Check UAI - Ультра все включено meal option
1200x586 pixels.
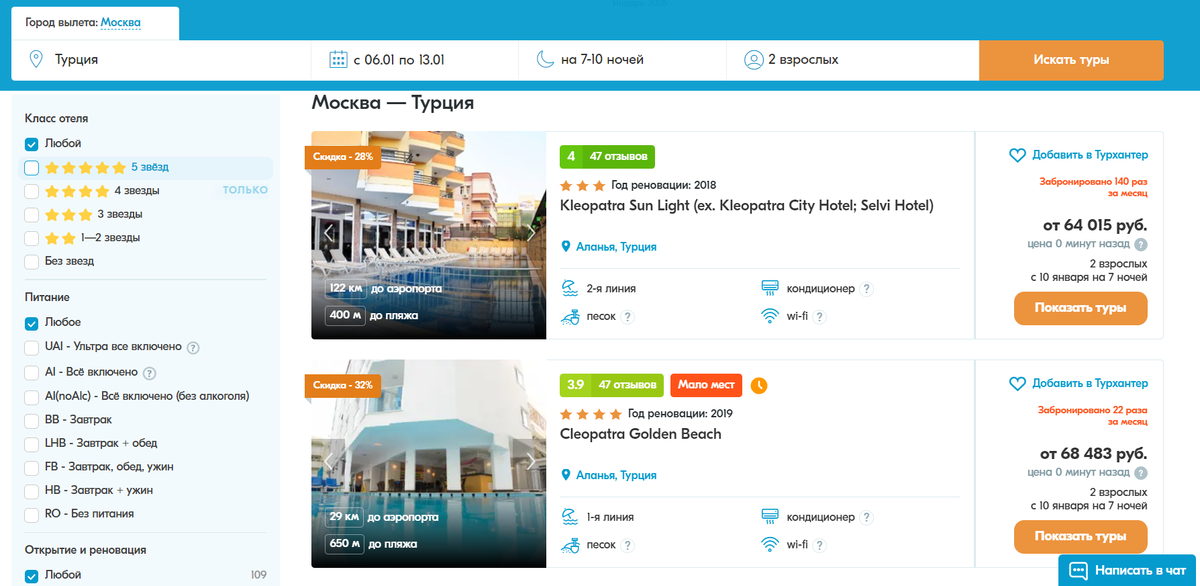tap(32, 347)
